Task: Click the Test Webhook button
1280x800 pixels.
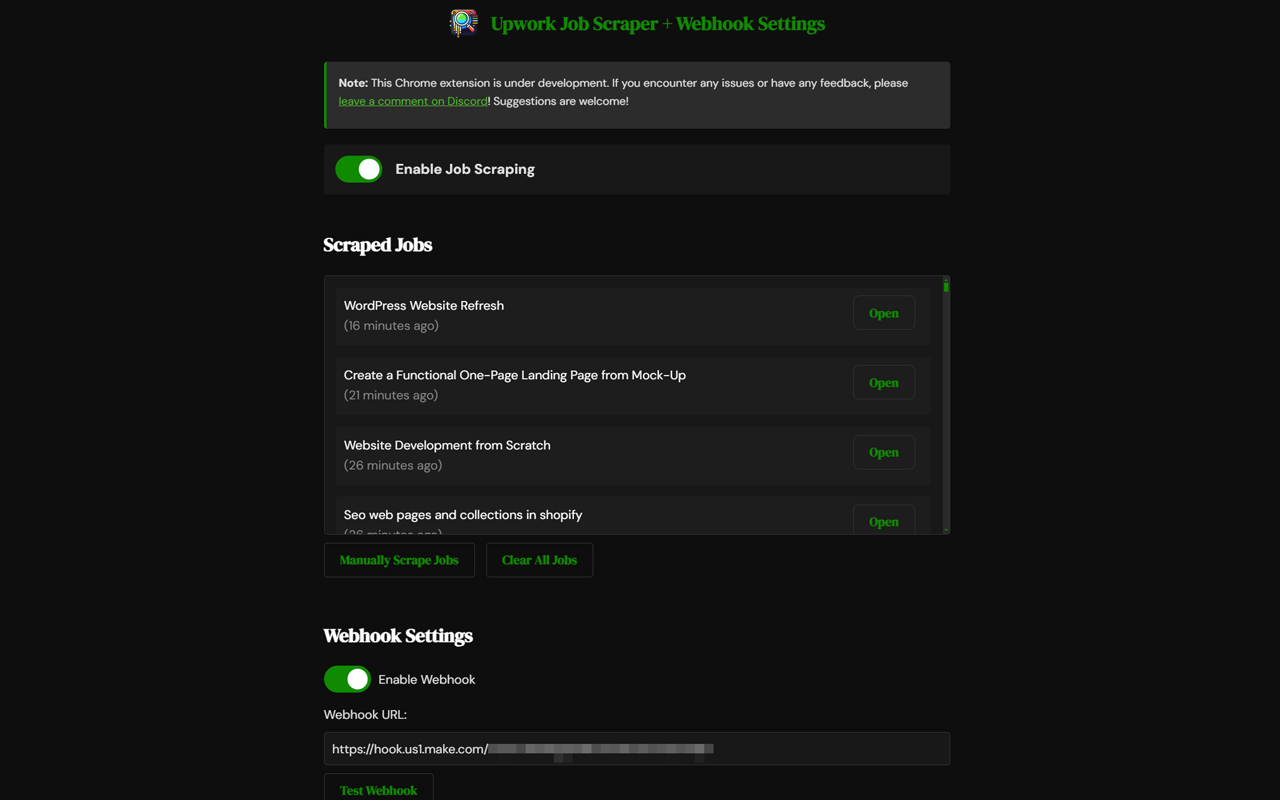Action: [x=378, y=788]
